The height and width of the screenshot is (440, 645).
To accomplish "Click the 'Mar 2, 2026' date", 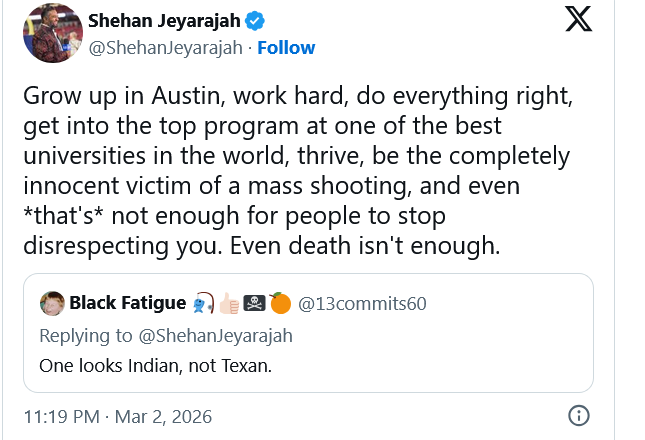I will (x=162, y=416).
